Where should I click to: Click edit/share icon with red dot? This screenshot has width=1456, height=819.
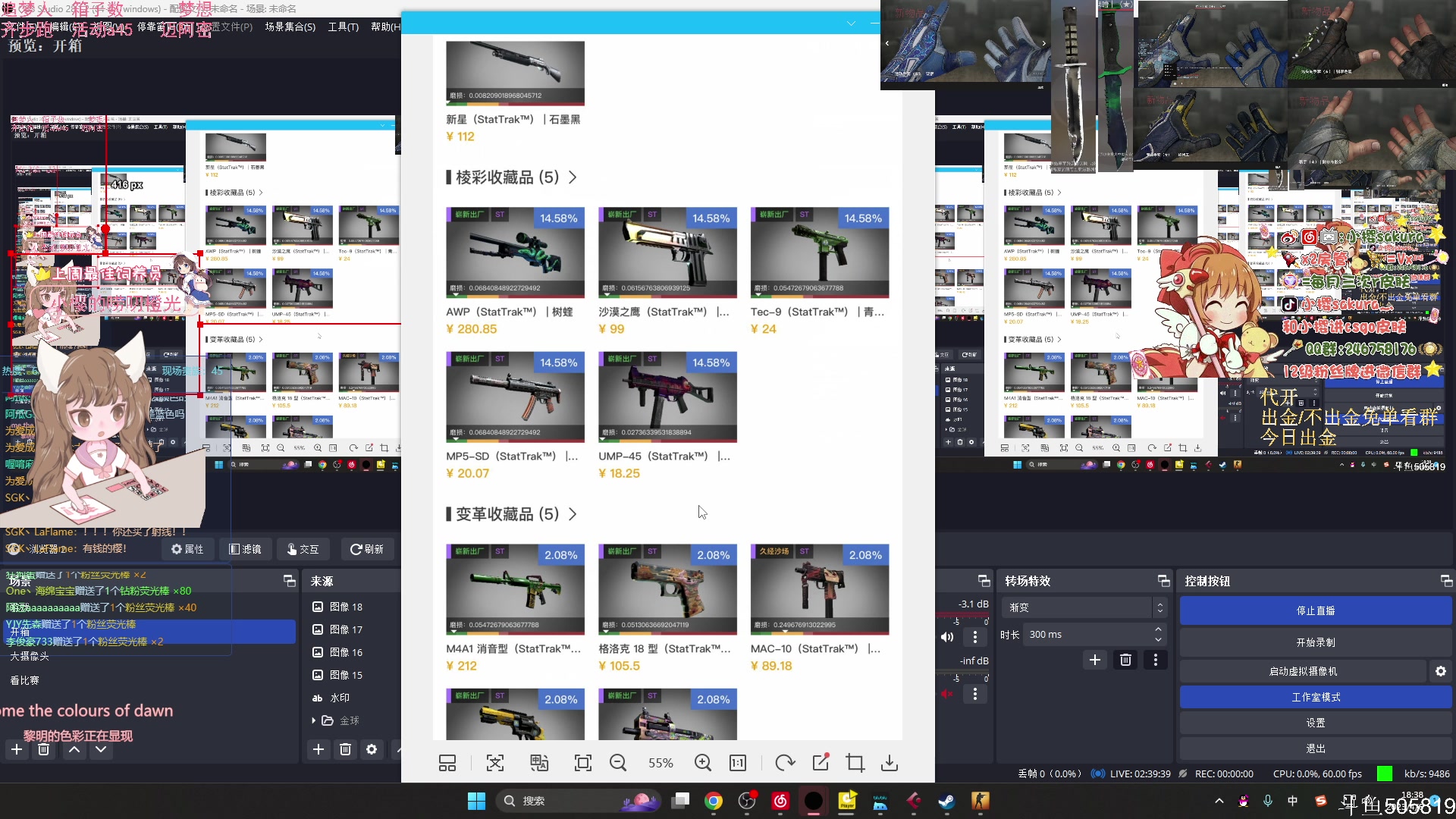[821, 762]
